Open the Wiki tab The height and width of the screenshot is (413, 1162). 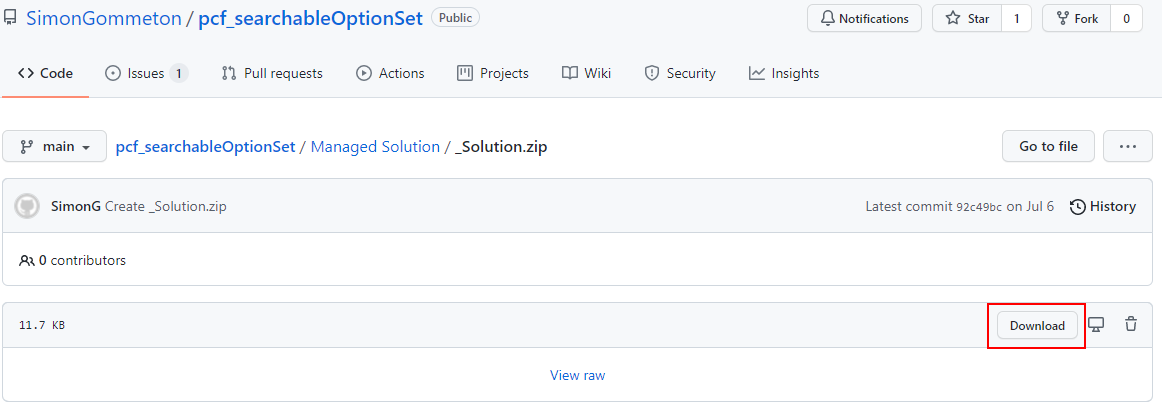point(586,73)
